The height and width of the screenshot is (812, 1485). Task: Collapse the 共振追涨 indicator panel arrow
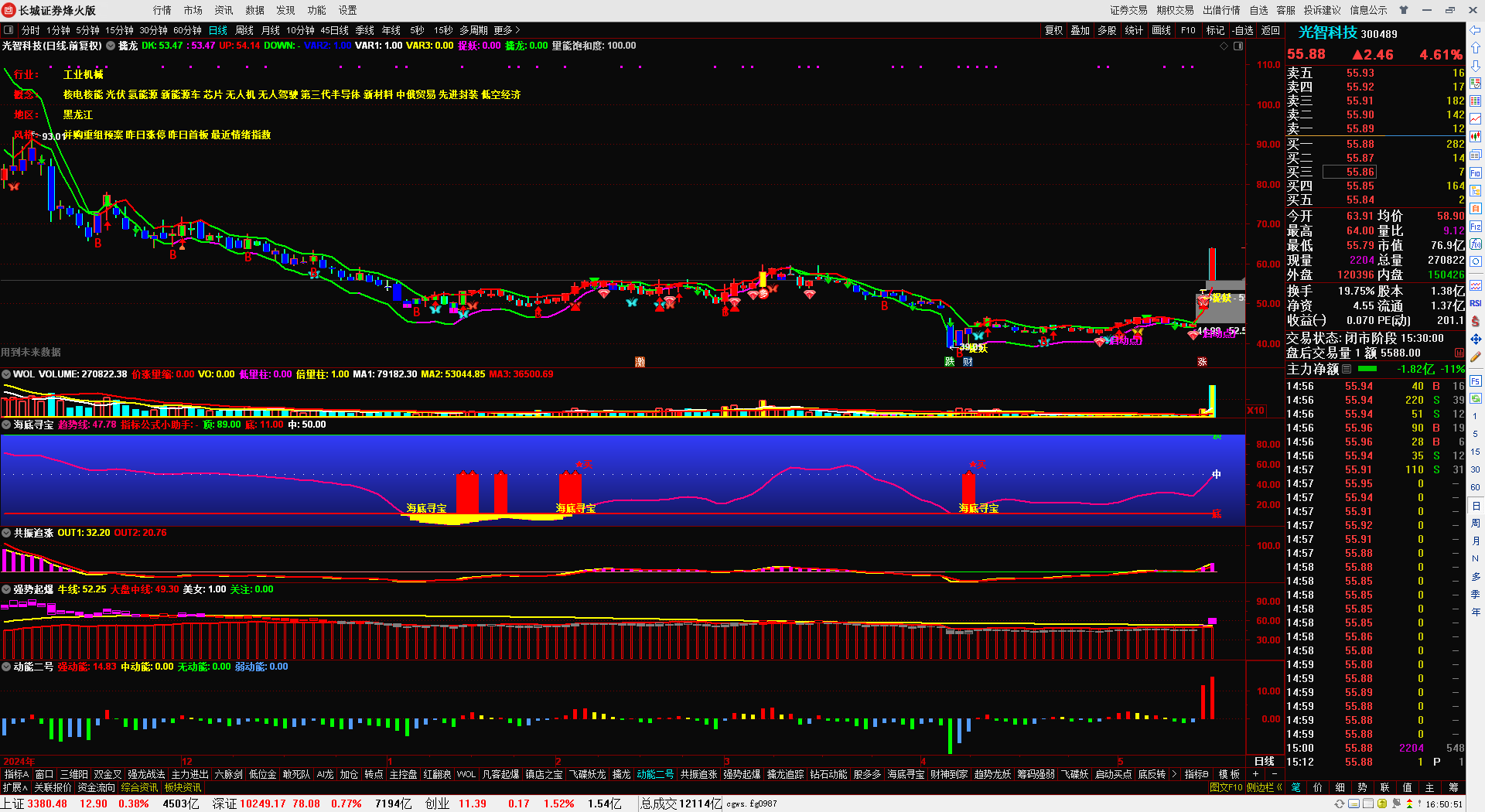[6, 533]
